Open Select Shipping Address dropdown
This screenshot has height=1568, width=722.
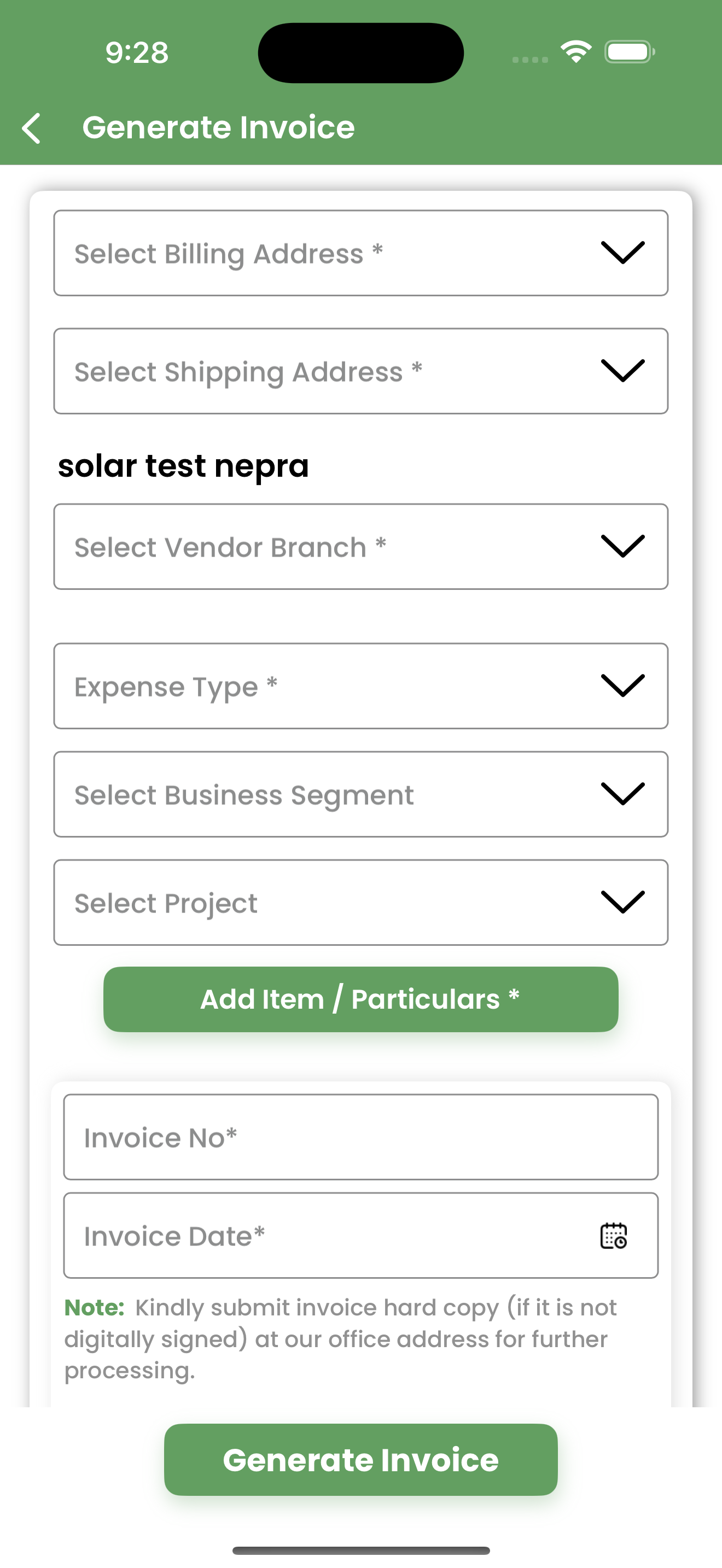(x=361, y=371)
